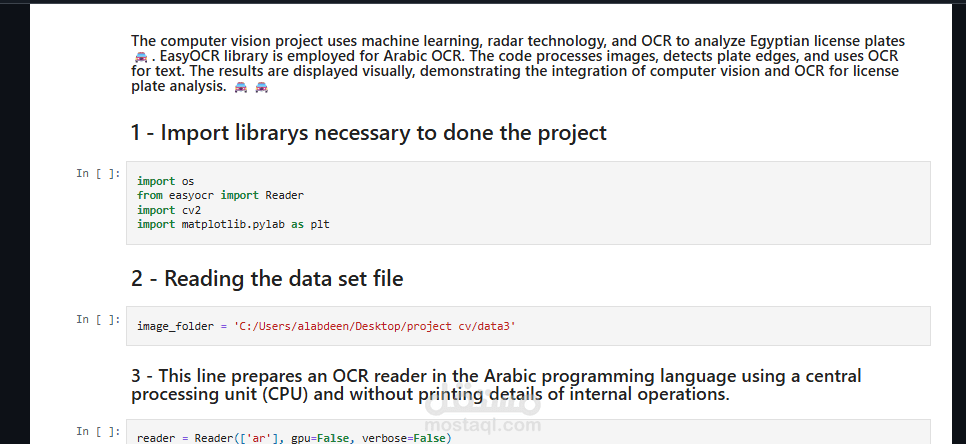This screenshot has height=444, width=966.
Task: Select the "import cv2" code line
Action: 169,210
